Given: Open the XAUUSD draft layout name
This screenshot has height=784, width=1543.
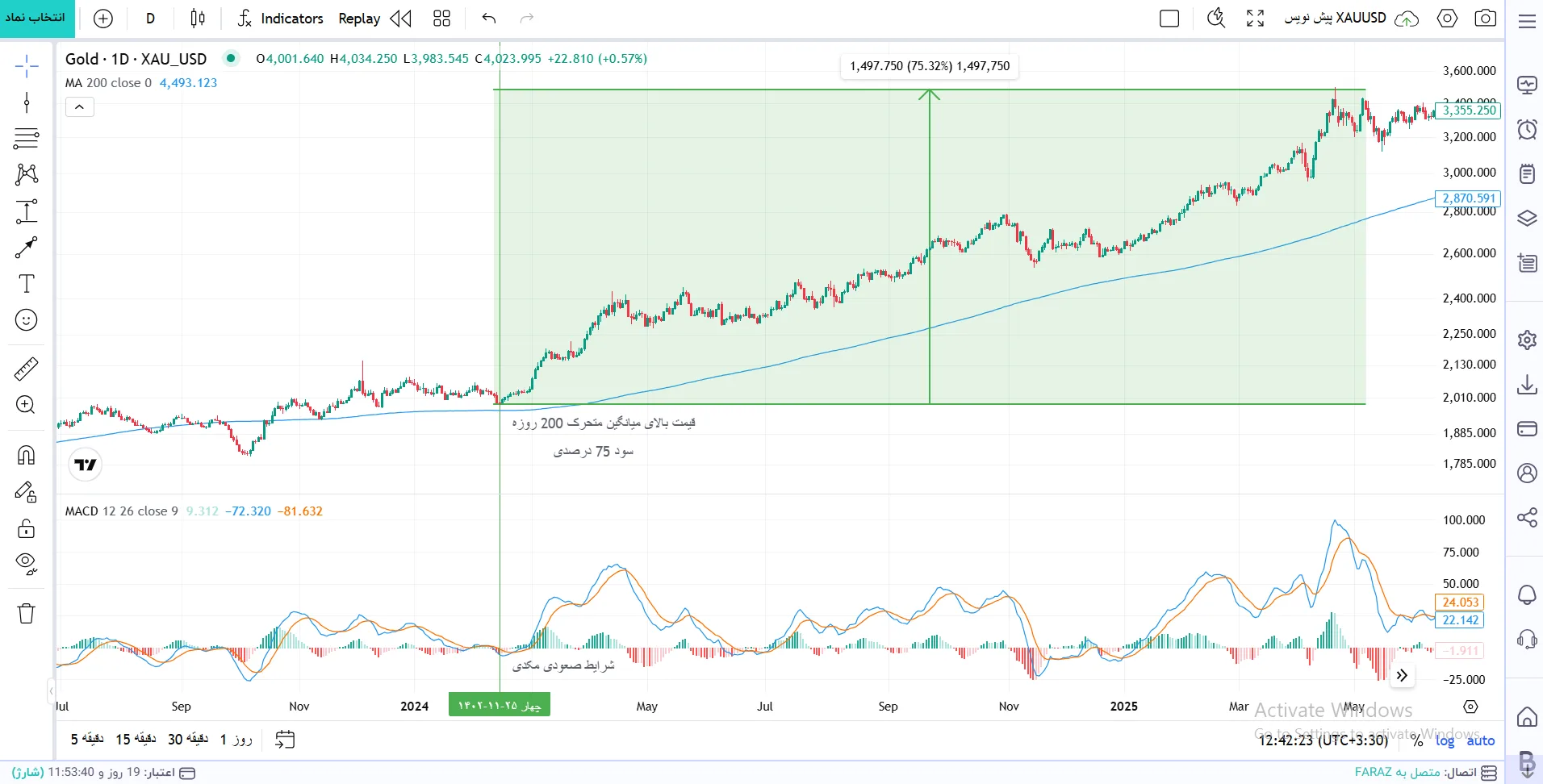Looking at the screenshot, I should 1335,18.
